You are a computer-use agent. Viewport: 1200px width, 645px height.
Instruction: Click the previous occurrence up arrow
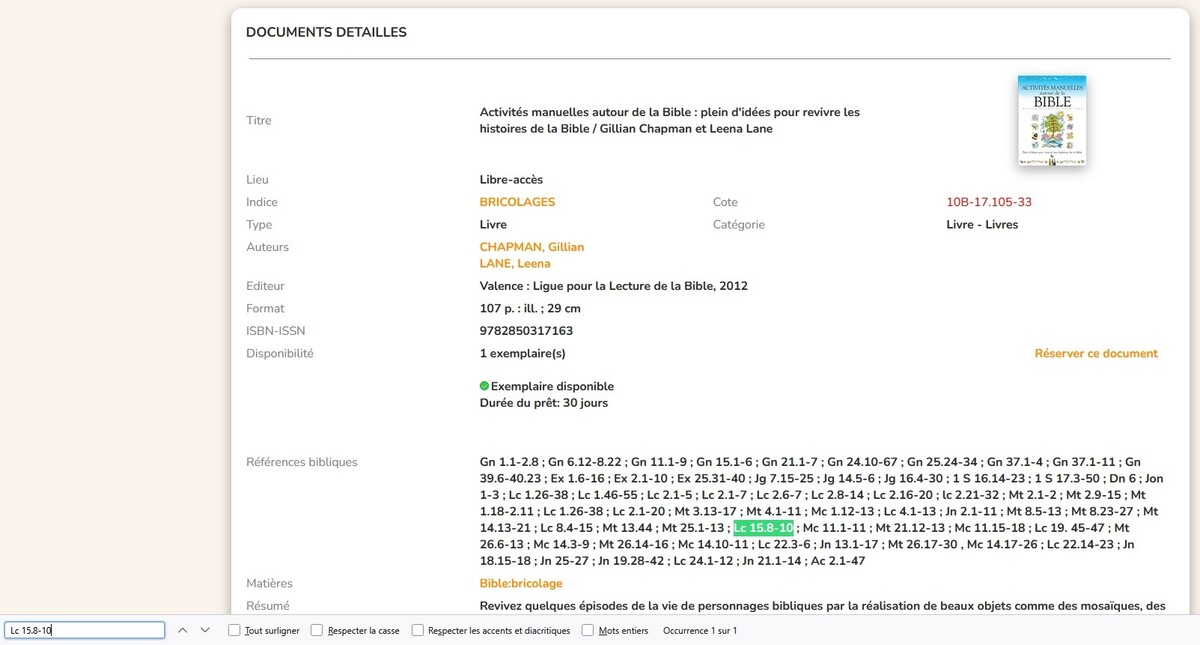[x=182, y=630]
